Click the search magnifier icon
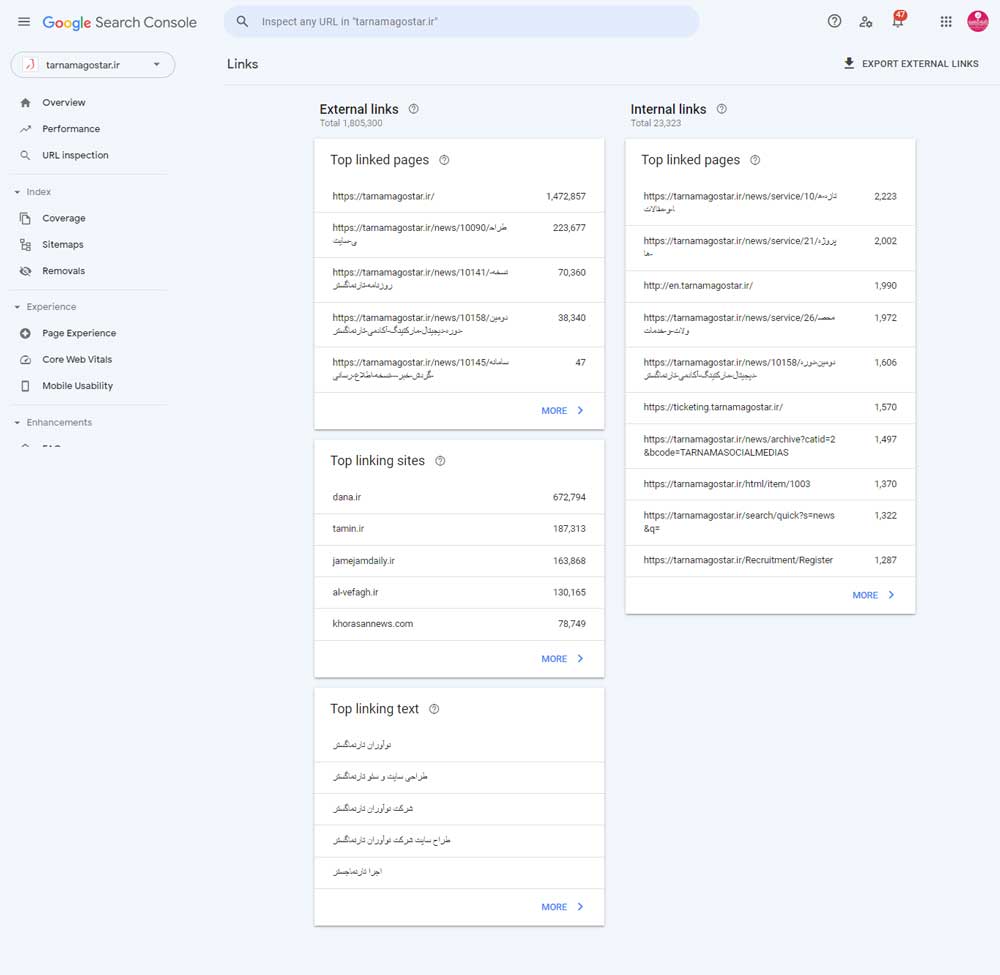Image resolution: width=1000 pixels, height=975 pixels. tap(242, 22)
